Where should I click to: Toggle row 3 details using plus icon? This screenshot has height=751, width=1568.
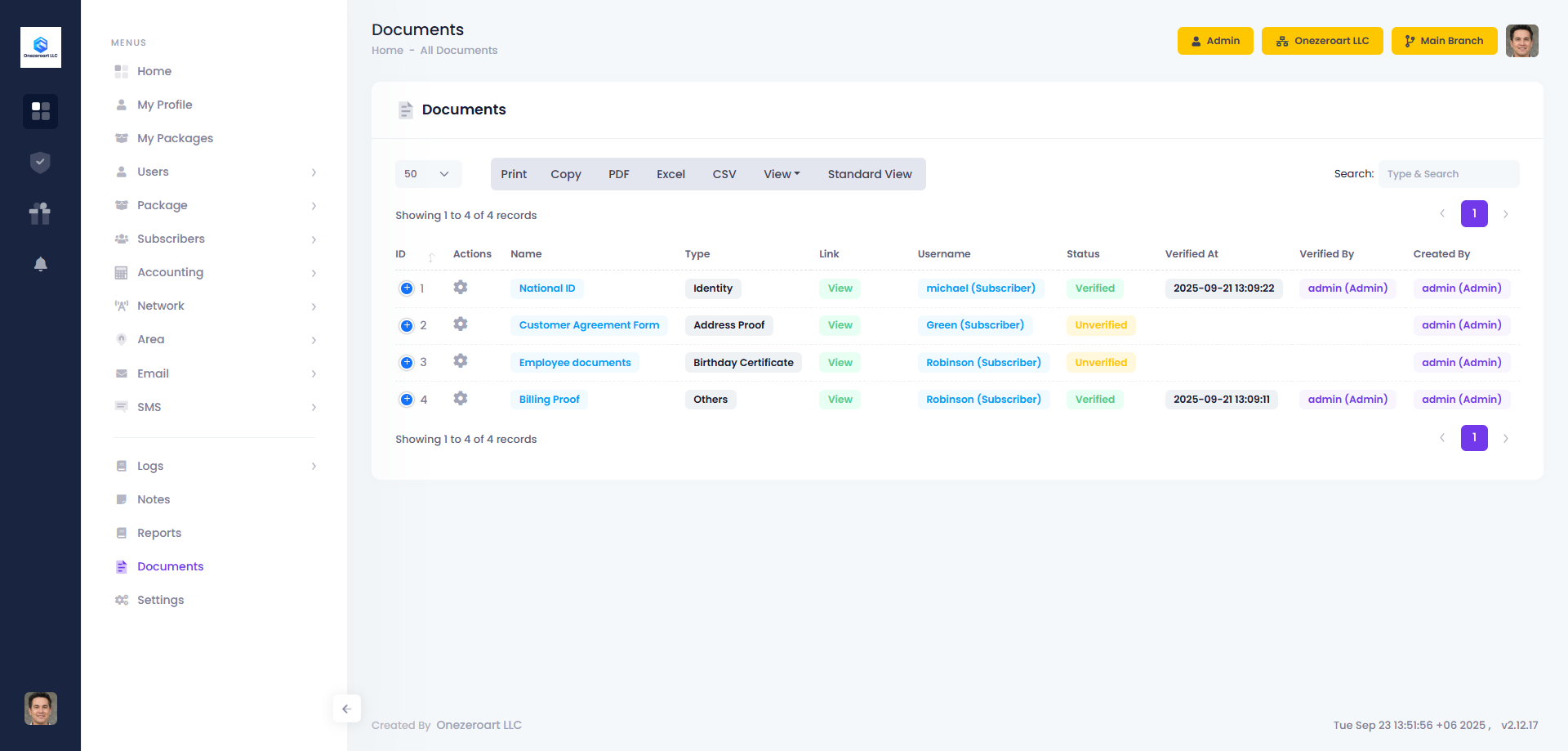click(407, 362)
